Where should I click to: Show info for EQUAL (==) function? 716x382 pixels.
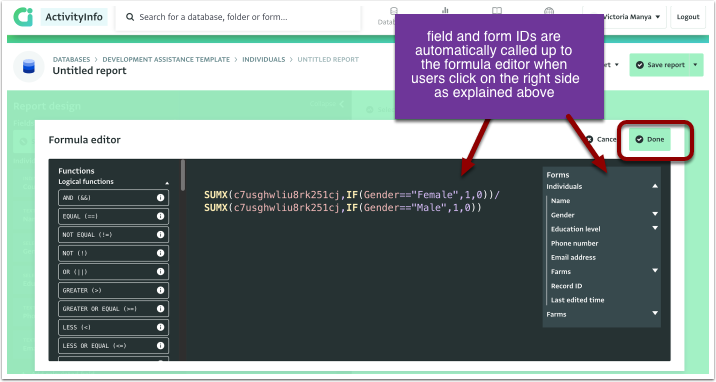coord(160,216)
